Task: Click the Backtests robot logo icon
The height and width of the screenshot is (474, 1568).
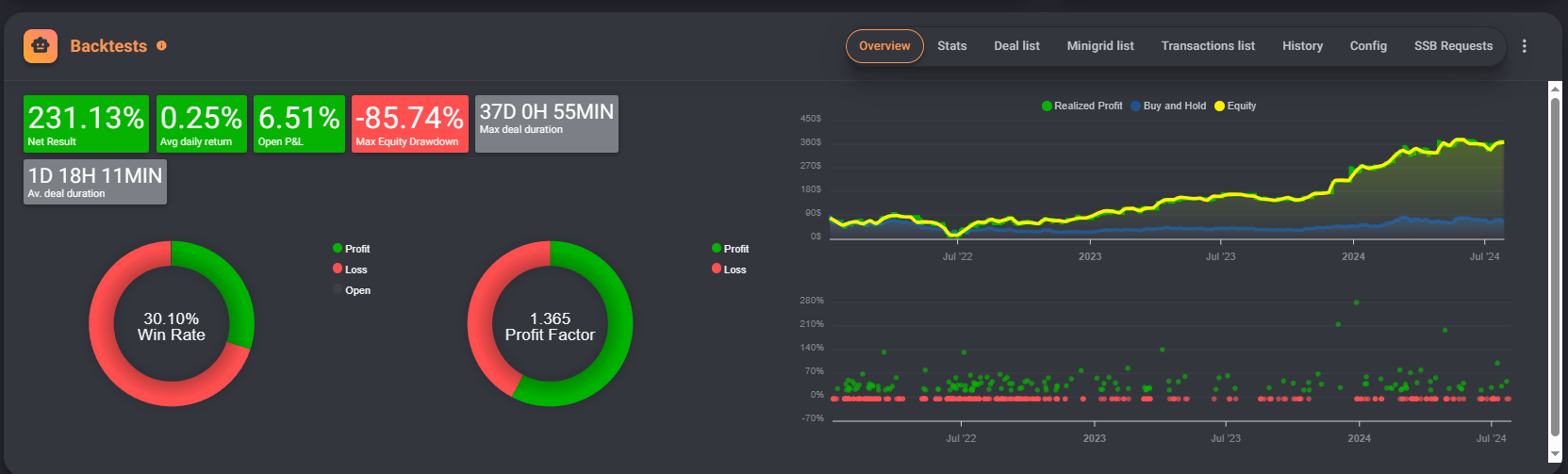Action: click(x=41, y=46)
